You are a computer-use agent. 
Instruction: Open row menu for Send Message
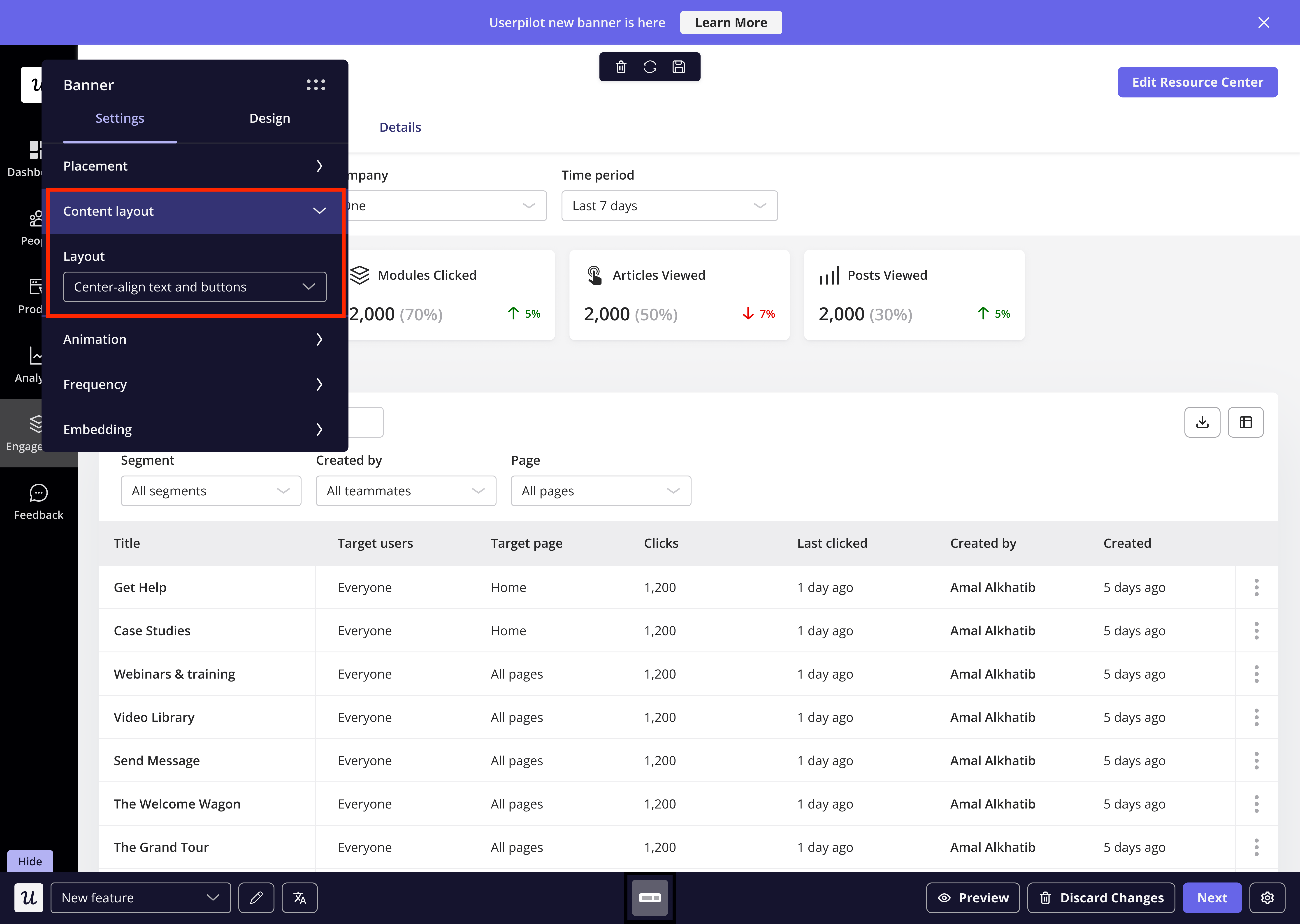click(1256, 761)
